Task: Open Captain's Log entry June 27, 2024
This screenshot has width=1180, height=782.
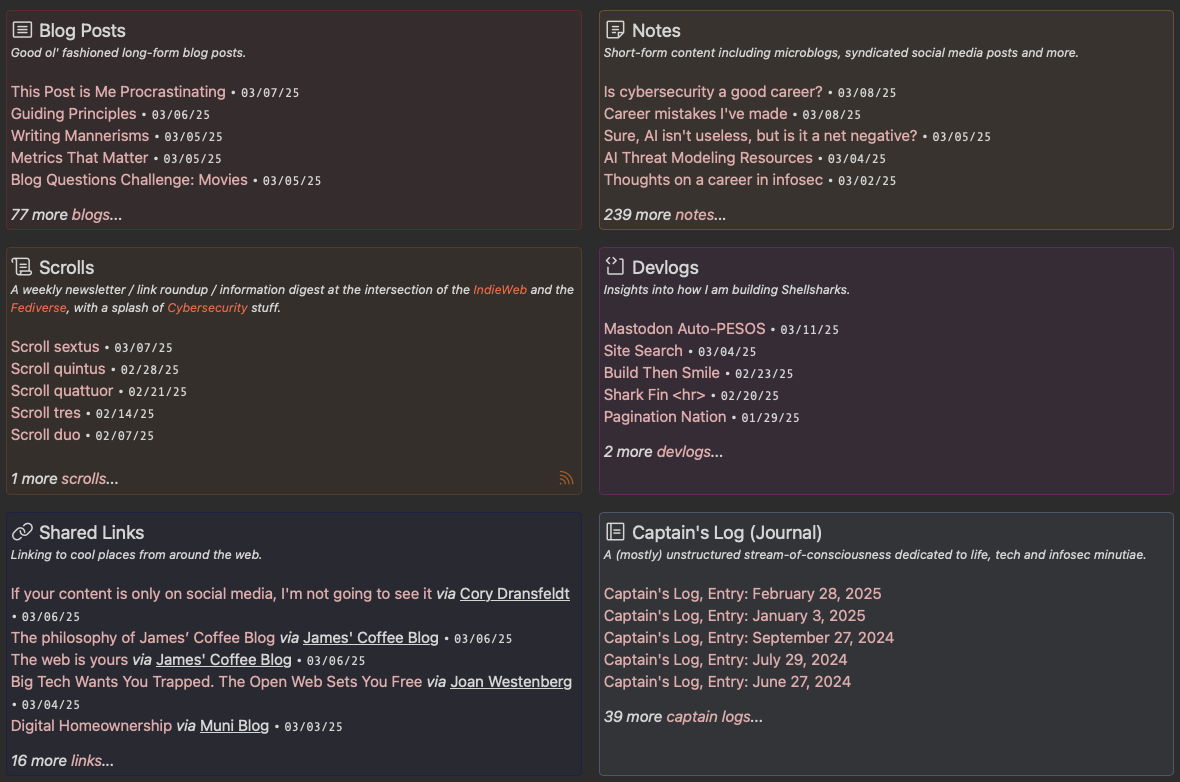Action: (x=727, y=682)
